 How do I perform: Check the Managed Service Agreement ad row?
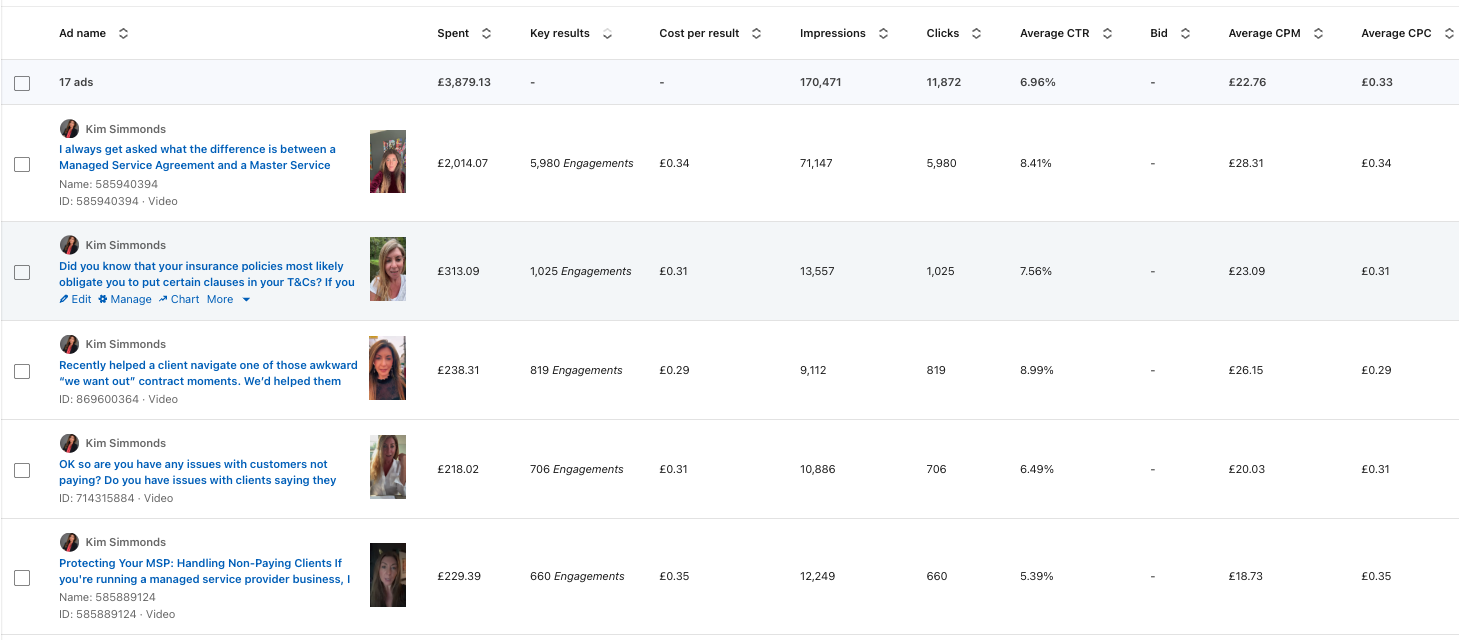tap(22, 164)
